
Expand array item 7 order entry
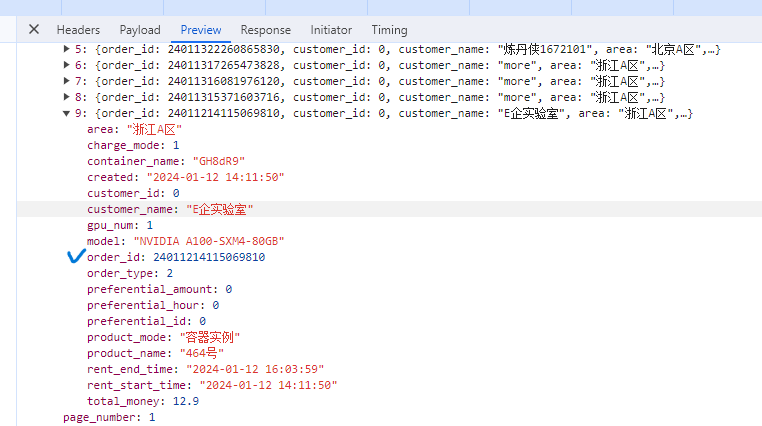point(67,81)
